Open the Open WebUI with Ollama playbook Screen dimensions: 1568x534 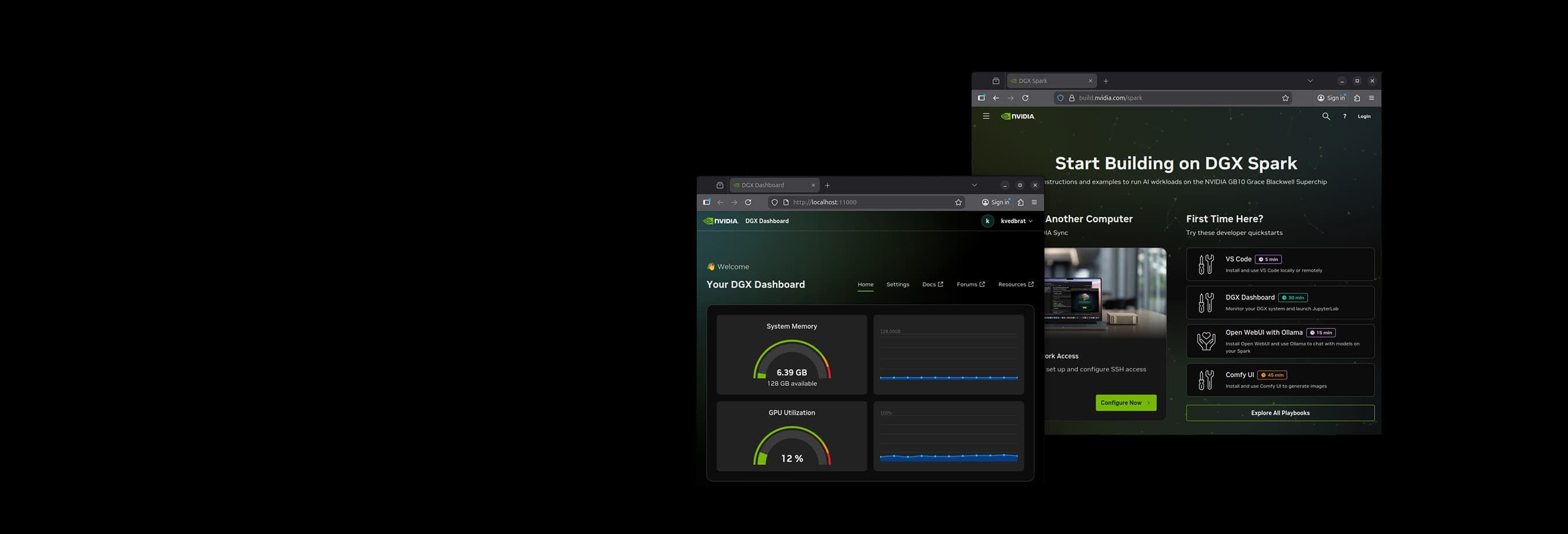pyautogui.click(x=1280, y=341)
